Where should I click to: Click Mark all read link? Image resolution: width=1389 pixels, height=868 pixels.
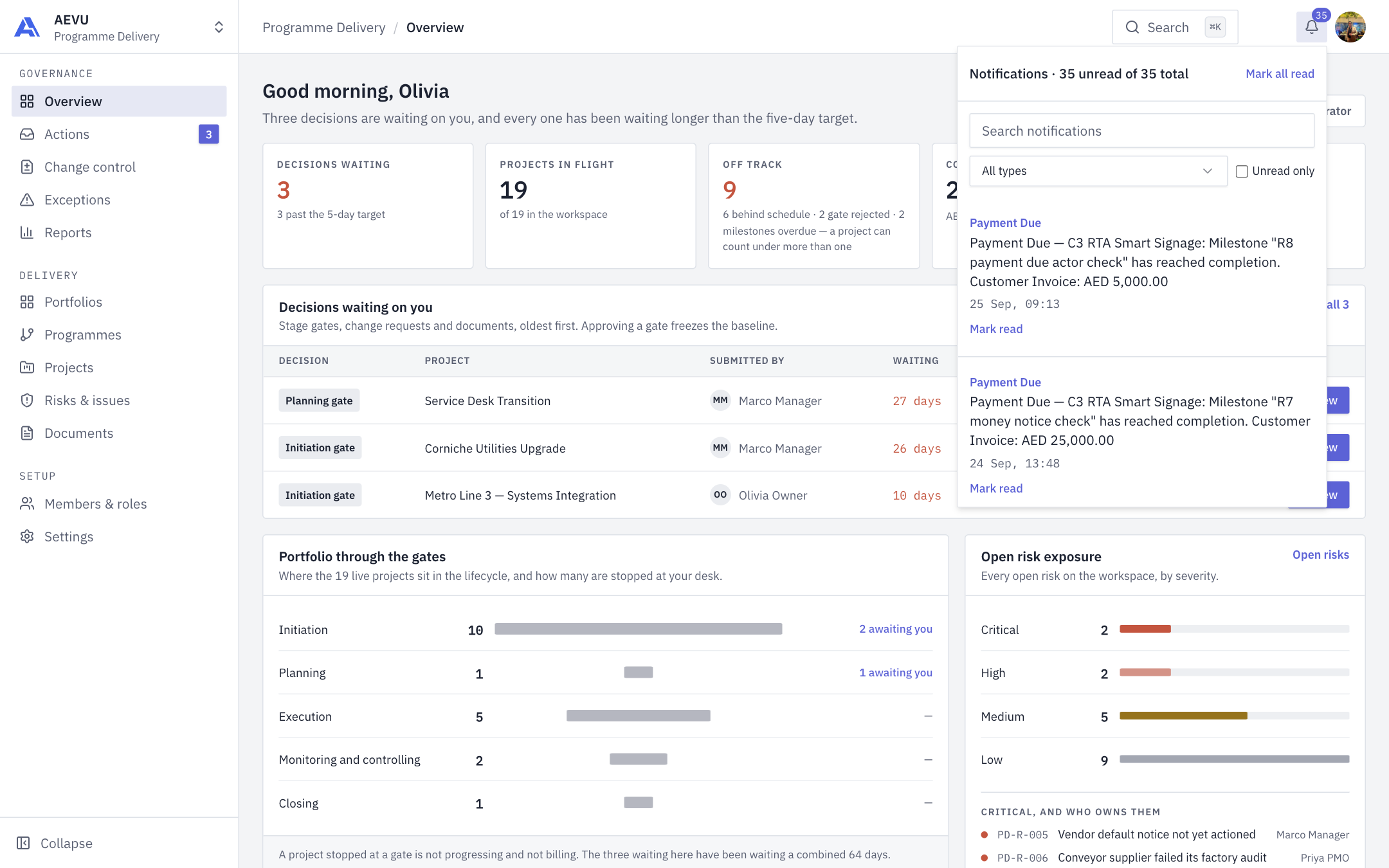(1280, 74)
